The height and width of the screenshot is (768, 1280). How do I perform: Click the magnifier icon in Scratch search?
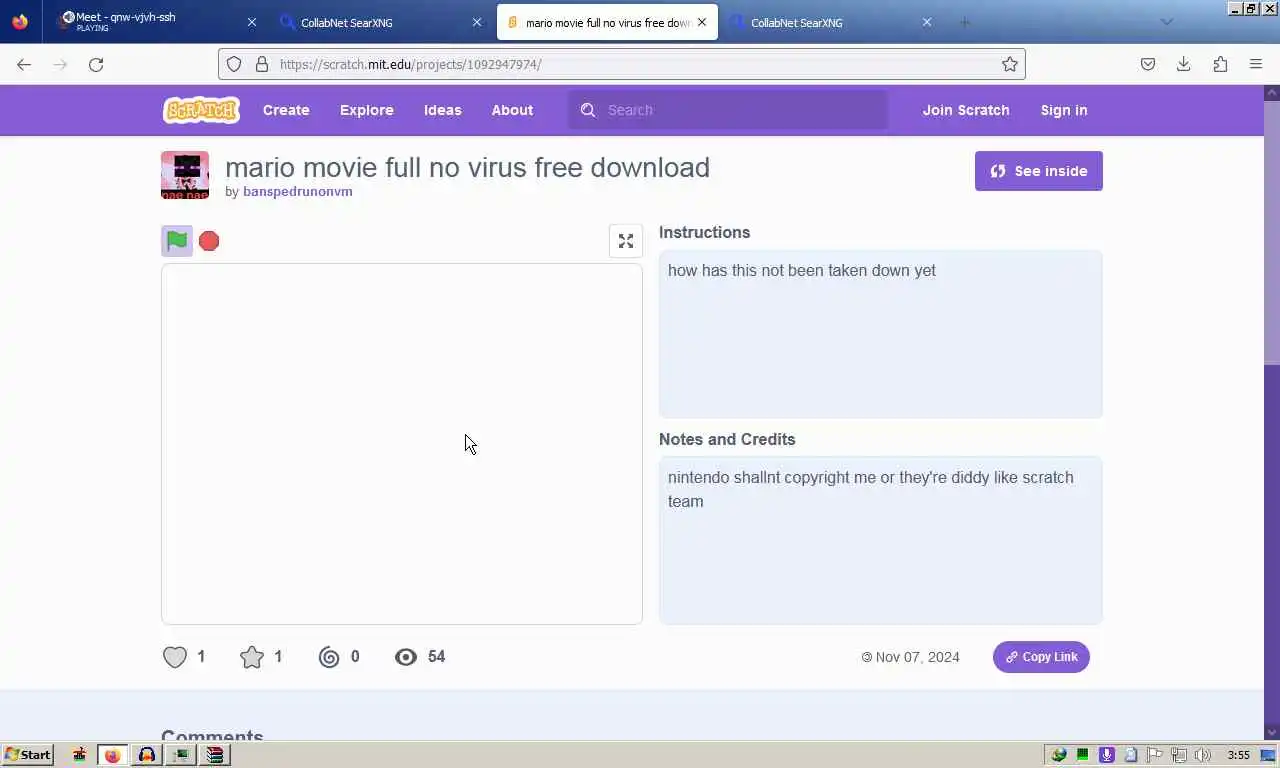(x=588, y=110)
